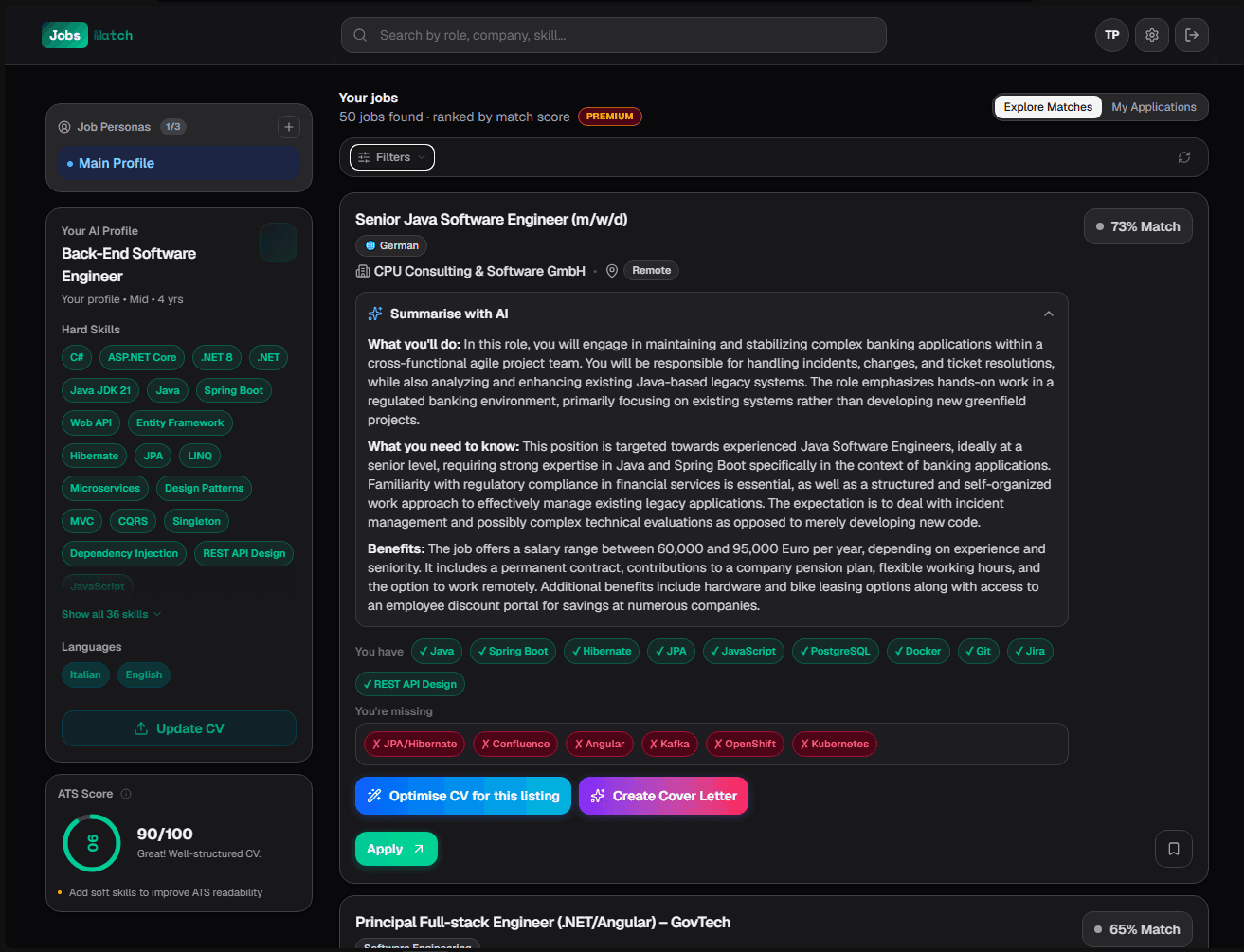
Task: Focus the search by role, company field
Action: point(614,35)
